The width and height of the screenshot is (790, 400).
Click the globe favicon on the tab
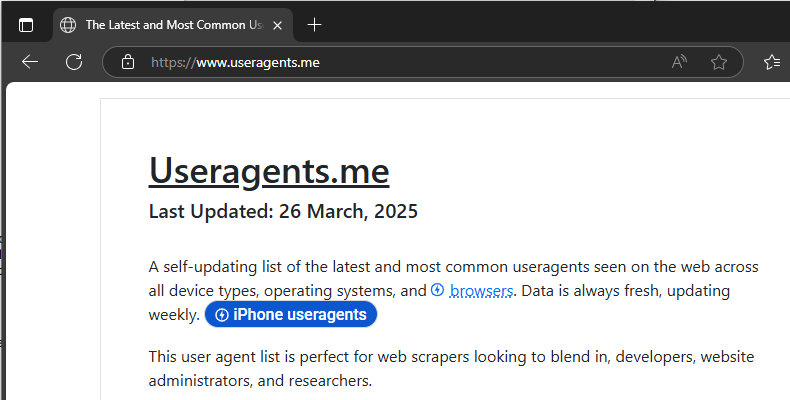click(x=69, y=25)
